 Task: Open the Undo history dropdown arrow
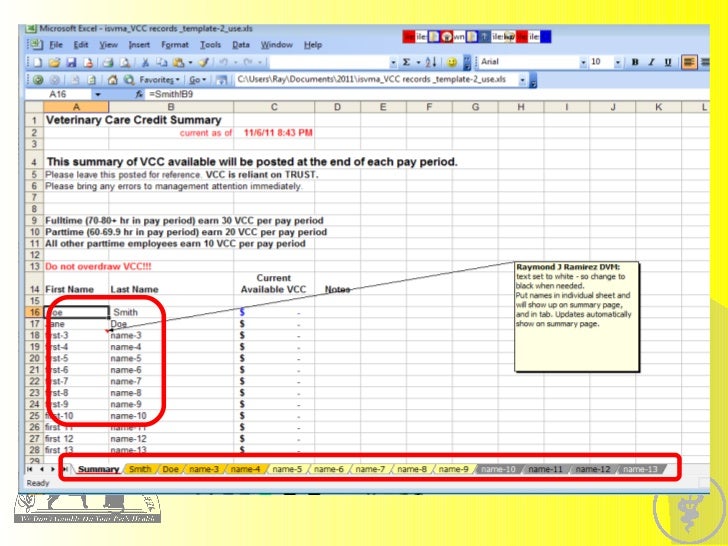click(x=235, y=63)
